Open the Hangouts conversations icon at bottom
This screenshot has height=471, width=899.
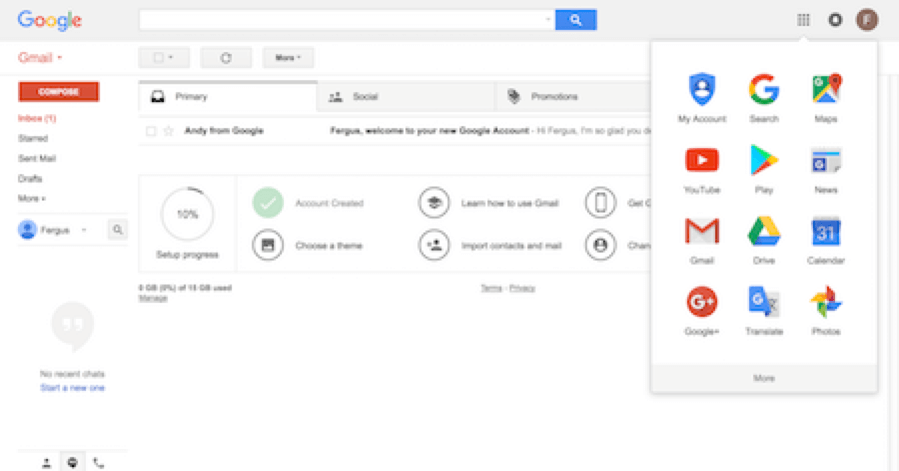tap(72, 462)
